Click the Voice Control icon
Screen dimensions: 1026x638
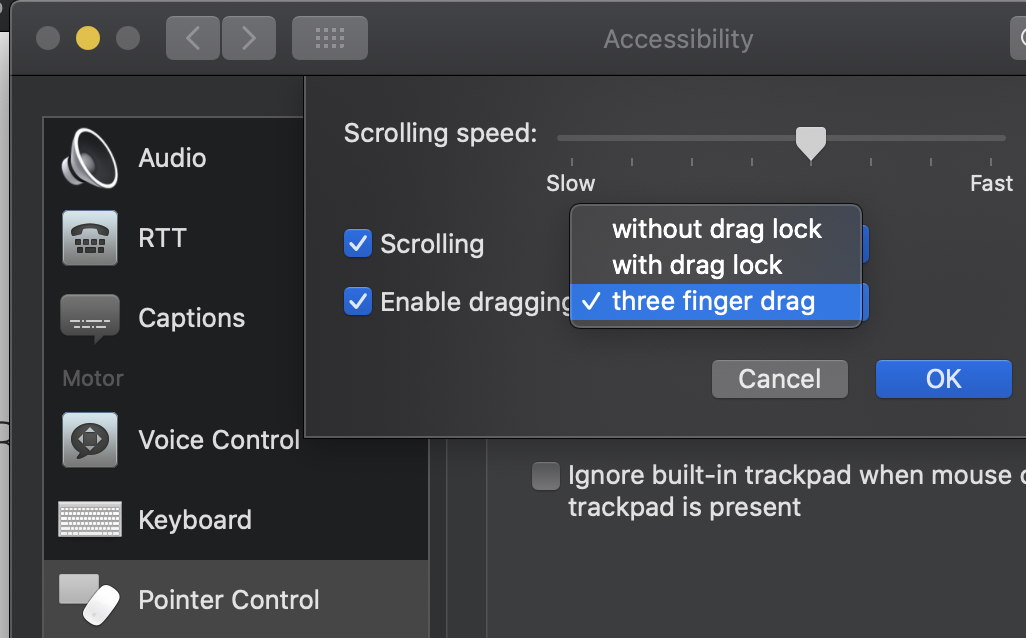click(91, 440)
